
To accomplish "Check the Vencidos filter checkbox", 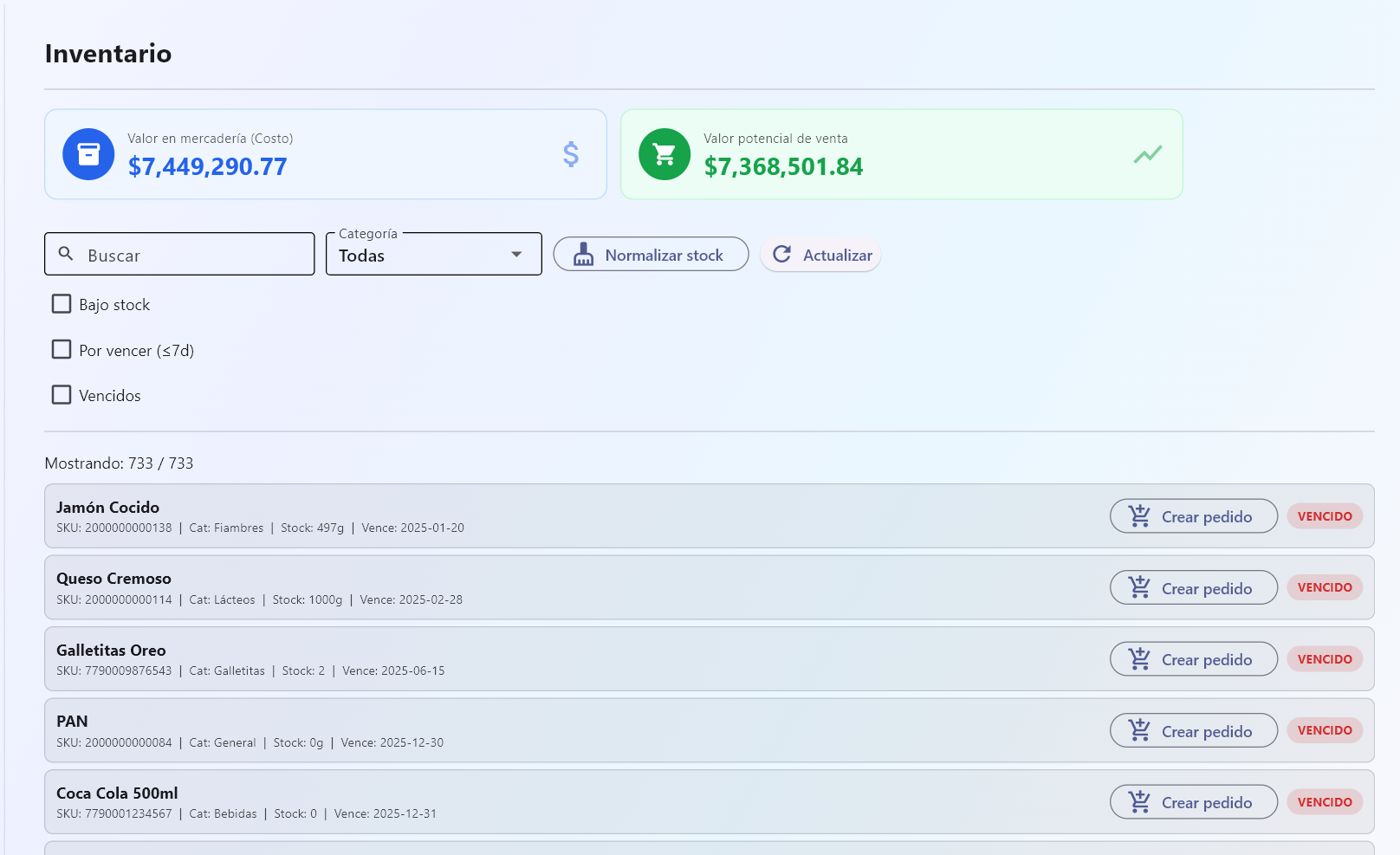I will tap(62, 395).
